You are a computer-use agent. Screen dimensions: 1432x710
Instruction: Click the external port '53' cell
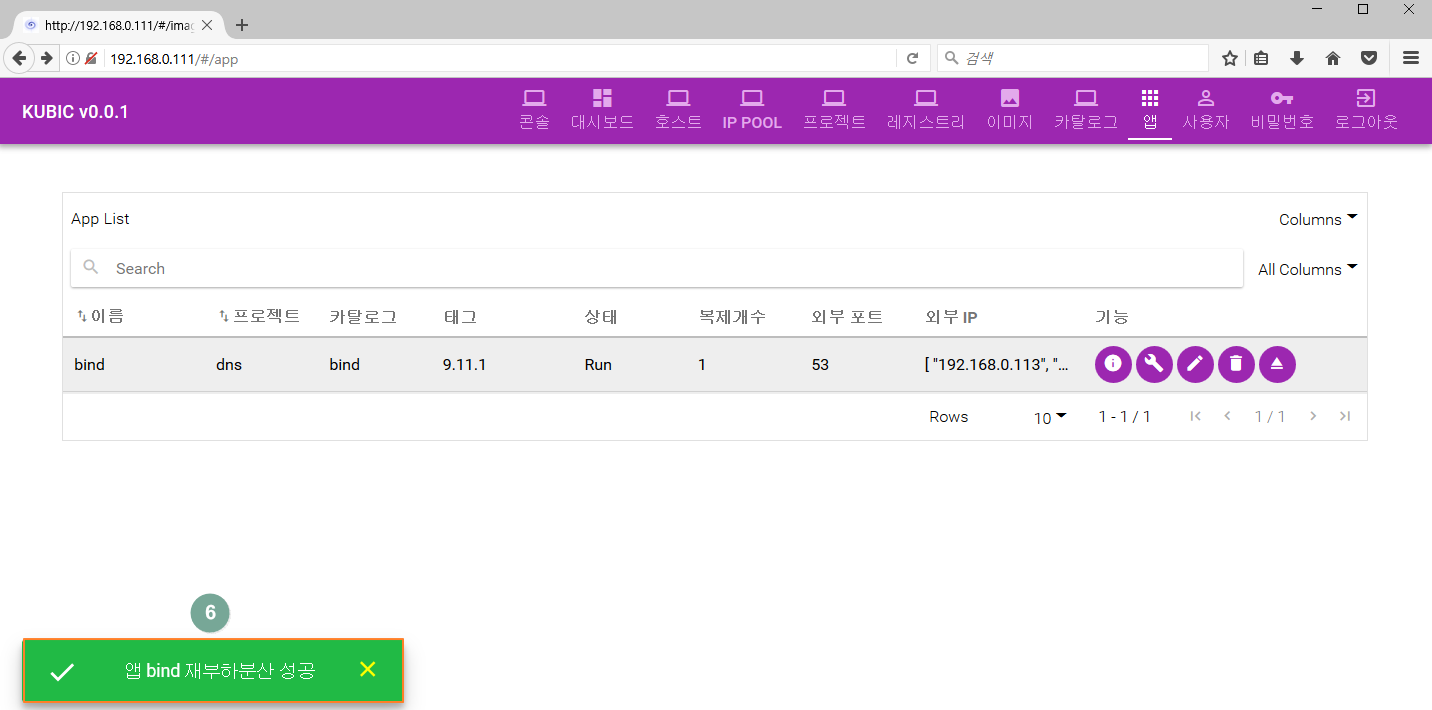point(820,365)
